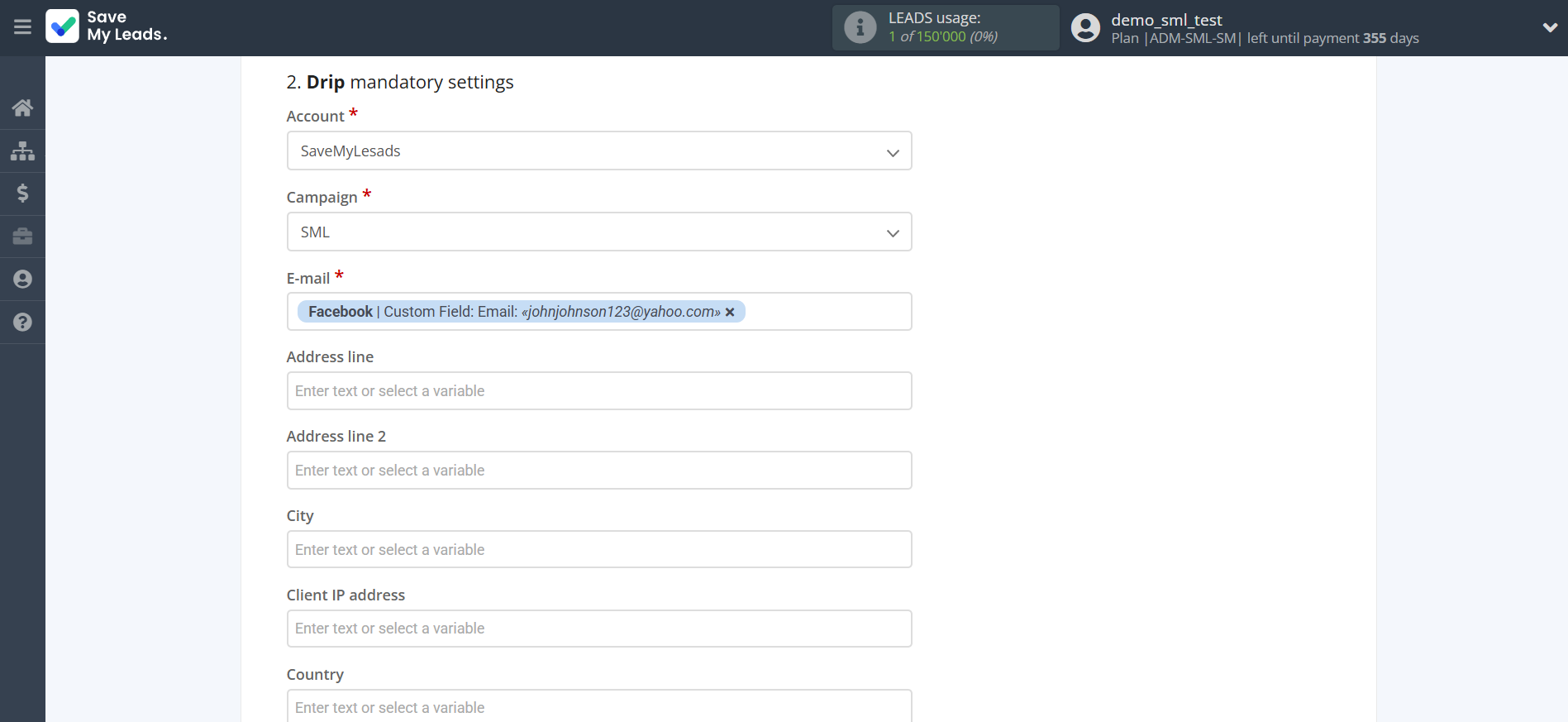Image resolution: width=1568 pixels, height=722 pixels.
Task: Open the help question mark icon
Action: point(22,322)
